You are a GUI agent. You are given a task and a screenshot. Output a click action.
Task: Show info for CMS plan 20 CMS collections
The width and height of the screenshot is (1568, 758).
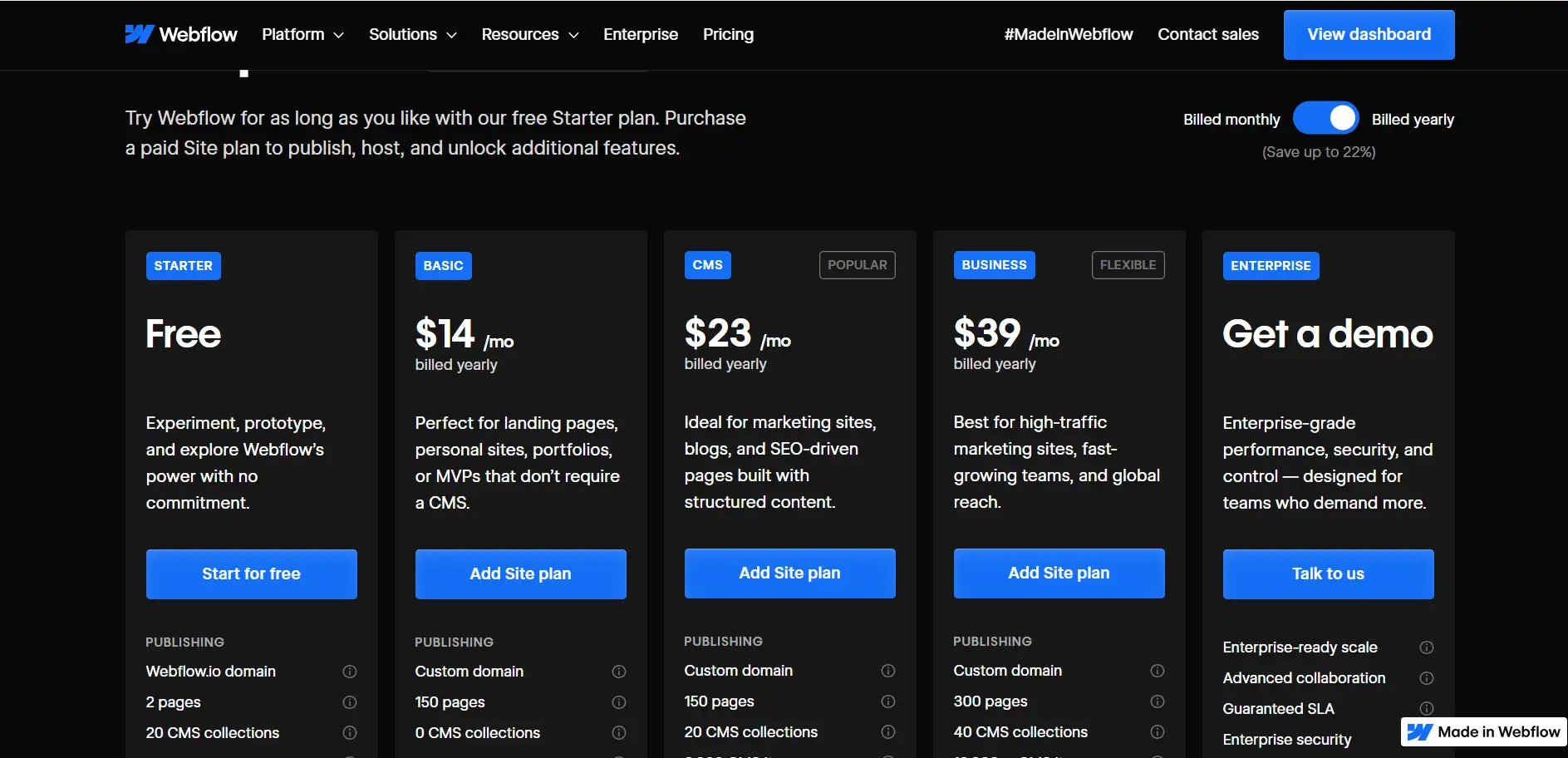click(888, 732)
